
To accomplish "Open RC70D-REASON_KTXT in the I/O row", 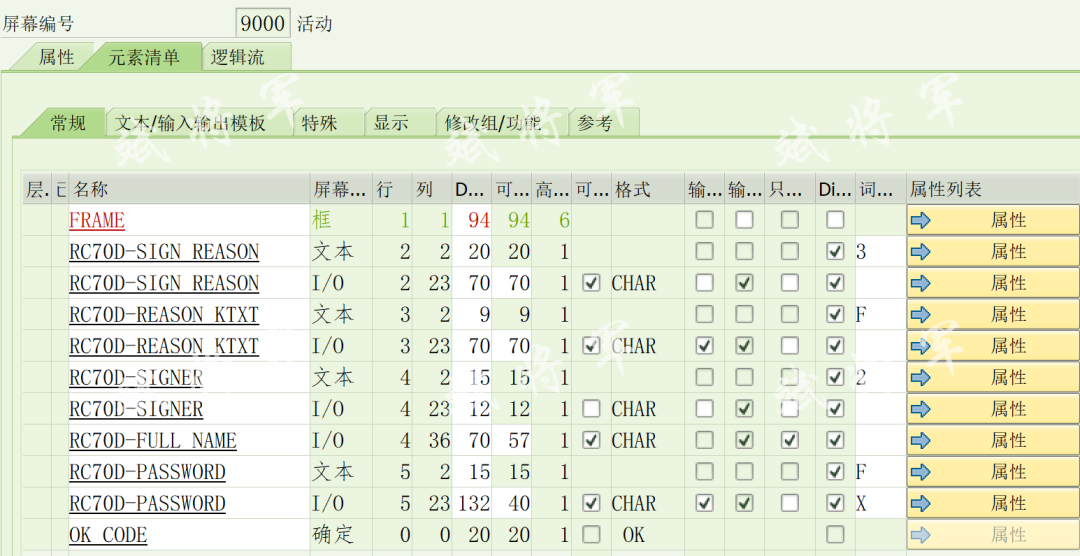I will point(164,346).
